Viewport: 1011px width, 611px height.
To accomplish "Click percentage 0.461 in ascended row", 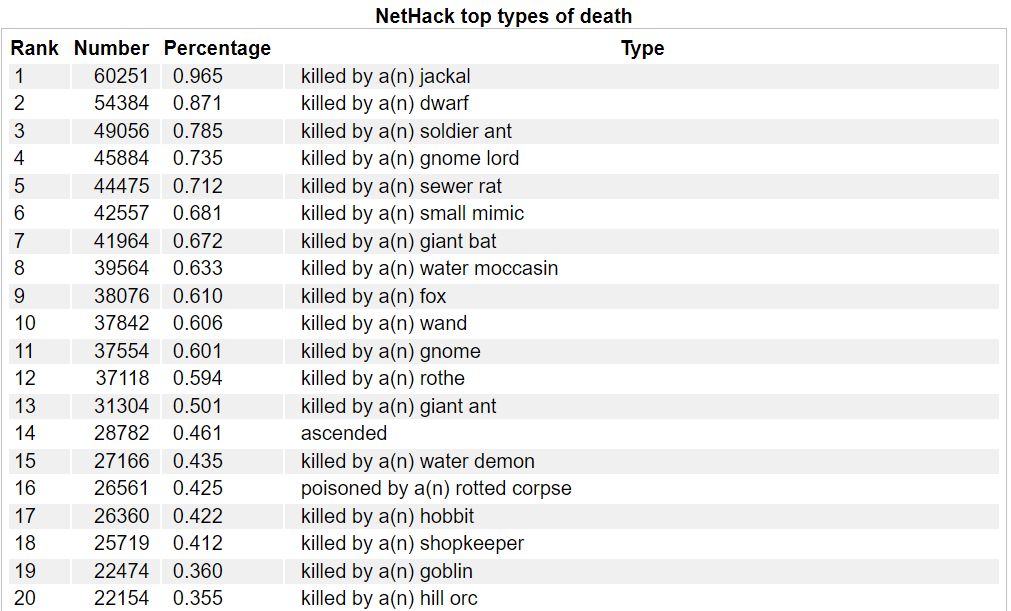I will pyautogui.click(x=197, y=433).
